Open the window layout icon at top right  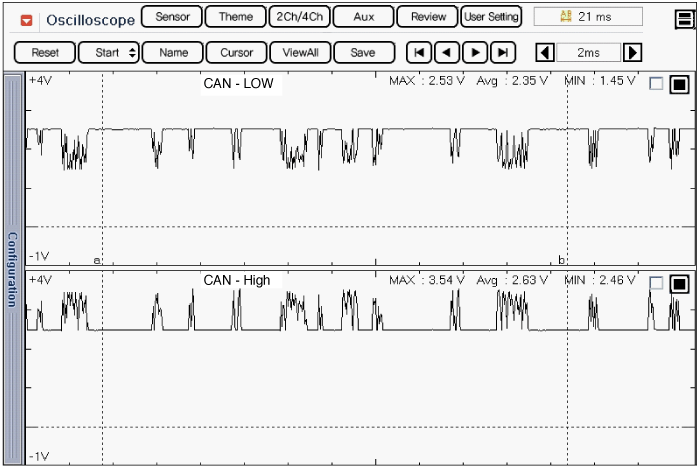684,19
